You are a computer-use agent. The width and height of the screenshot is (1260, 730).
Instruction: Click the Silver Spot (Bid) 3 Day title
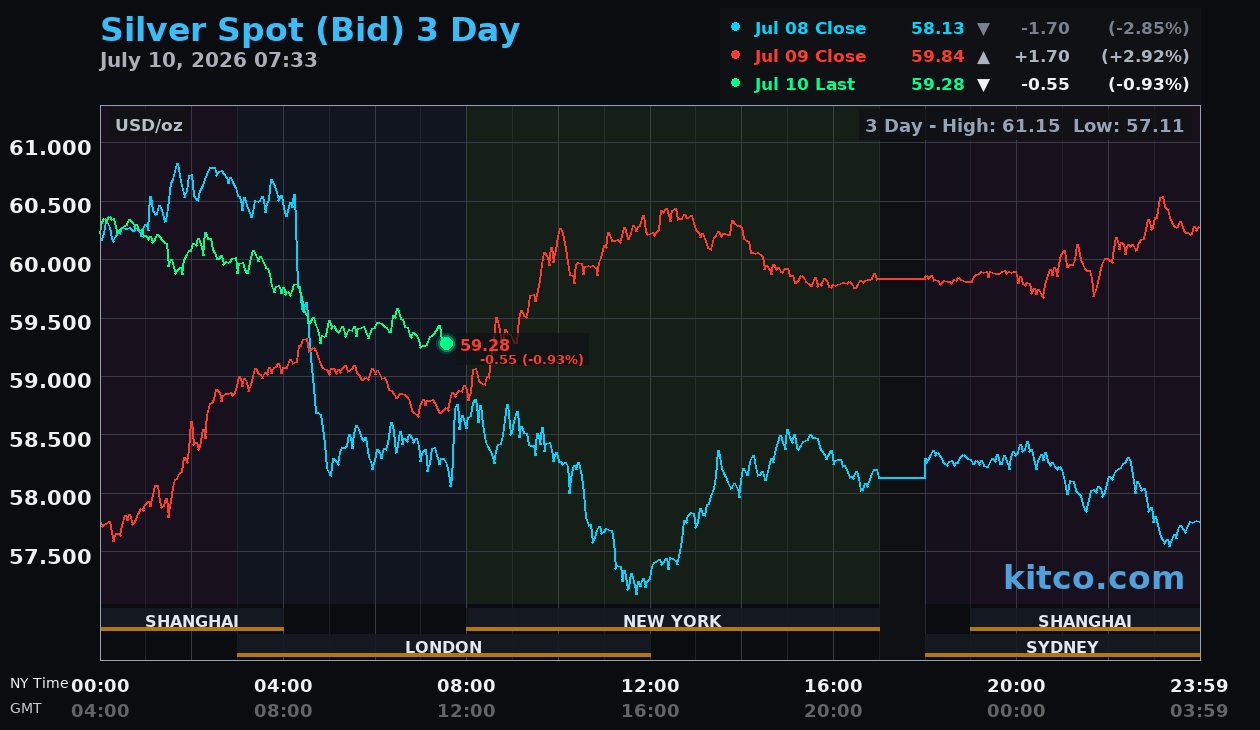(x=310, y=29)
